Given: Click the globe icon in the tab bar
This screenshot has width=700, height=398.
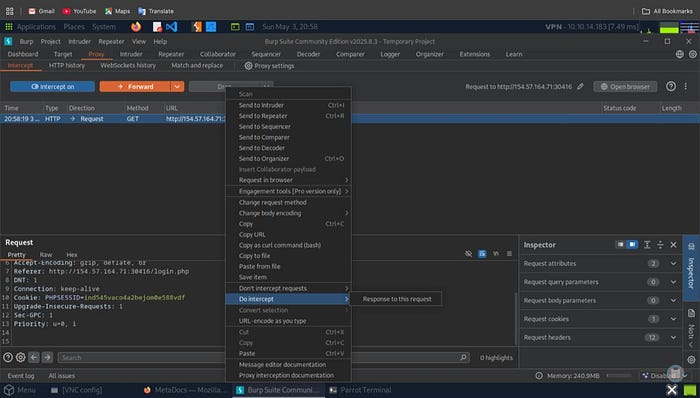Looking at the screenshot, I should 679,54.
